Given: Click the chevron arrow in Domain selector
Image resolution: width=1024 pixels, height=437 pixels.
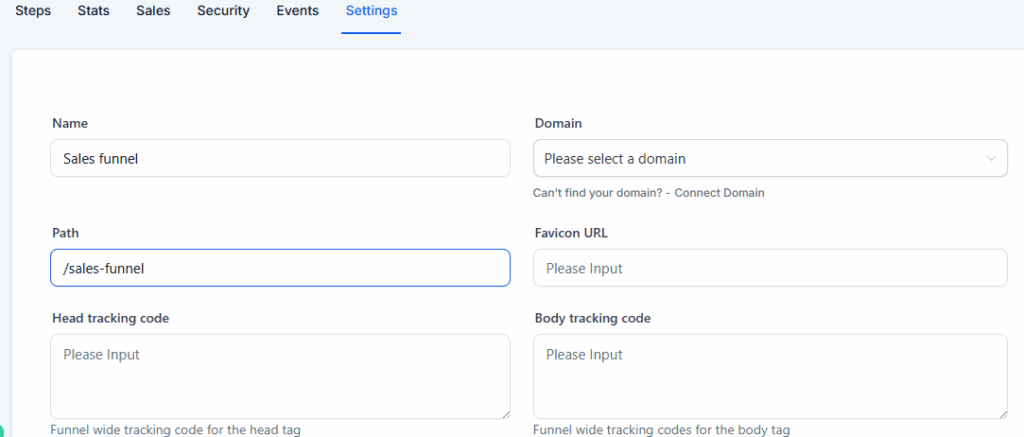Looking at the screenshot, I should pos(991,158).
